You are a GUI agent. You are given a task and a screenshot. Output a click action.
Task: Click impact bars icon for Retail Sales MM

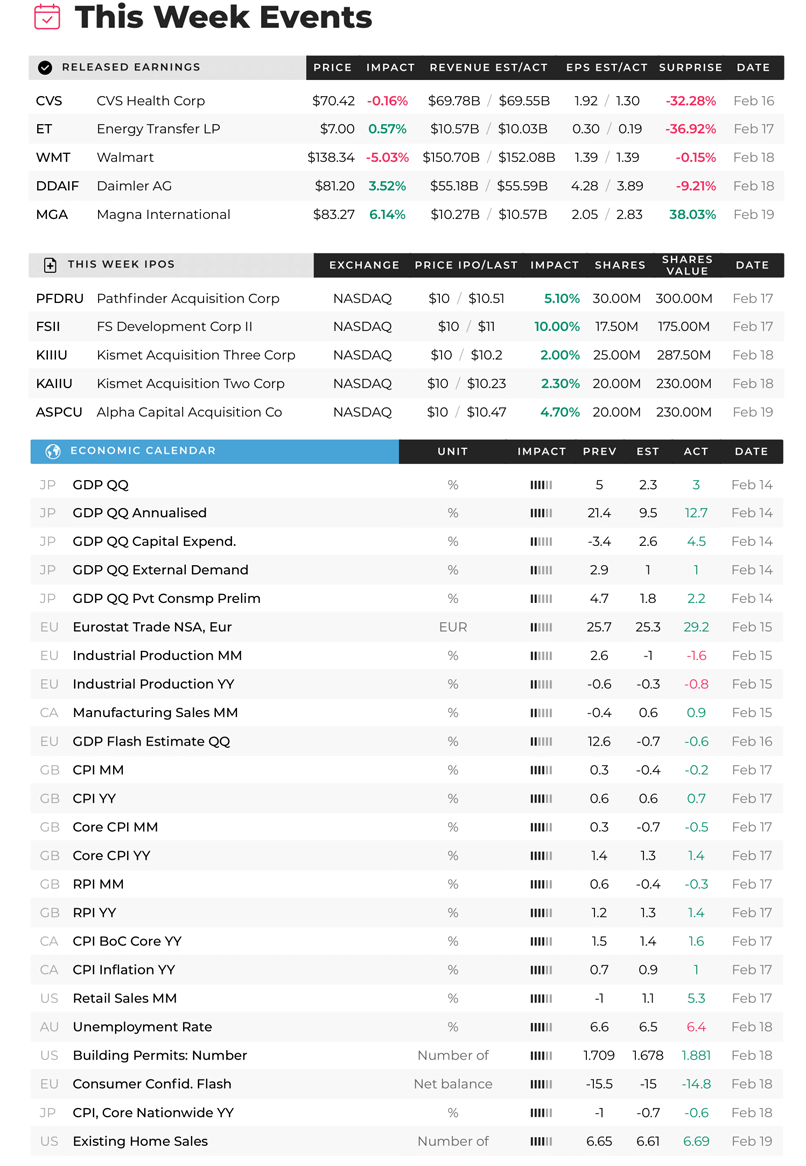point(541,999)
